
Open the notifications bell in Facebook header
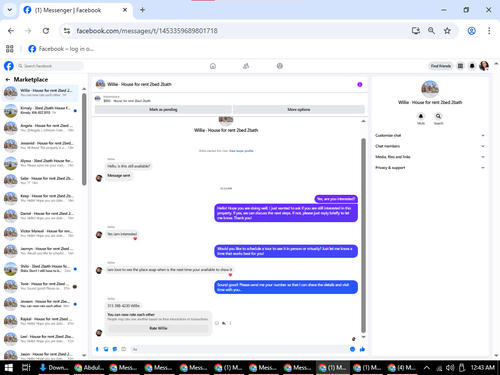pos(472,66)
